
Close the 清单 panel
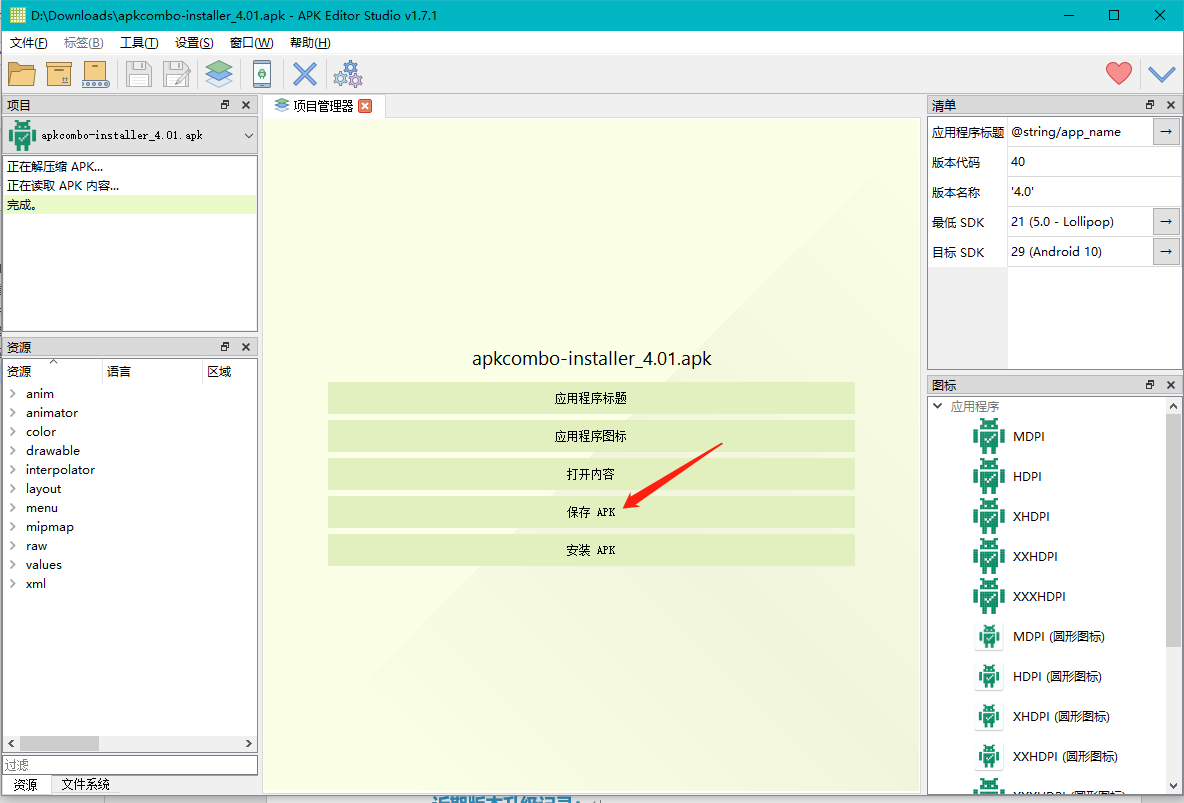1170,105
